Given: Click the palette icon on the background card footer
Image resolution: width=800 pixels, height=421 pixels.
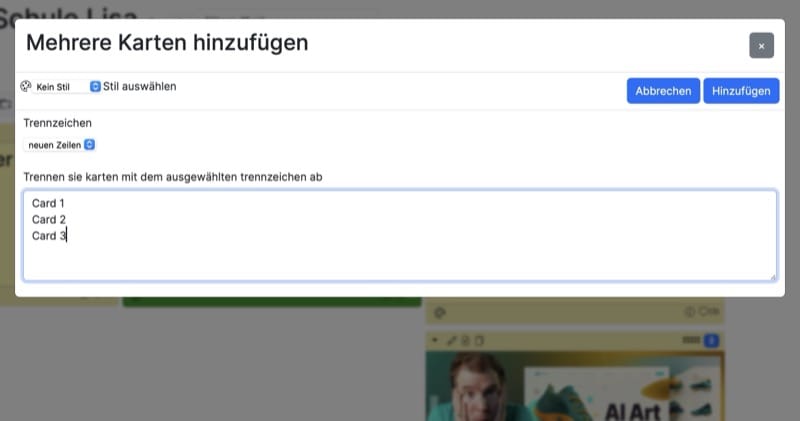Looking at the screenshot, I should [x=439, y=312].
